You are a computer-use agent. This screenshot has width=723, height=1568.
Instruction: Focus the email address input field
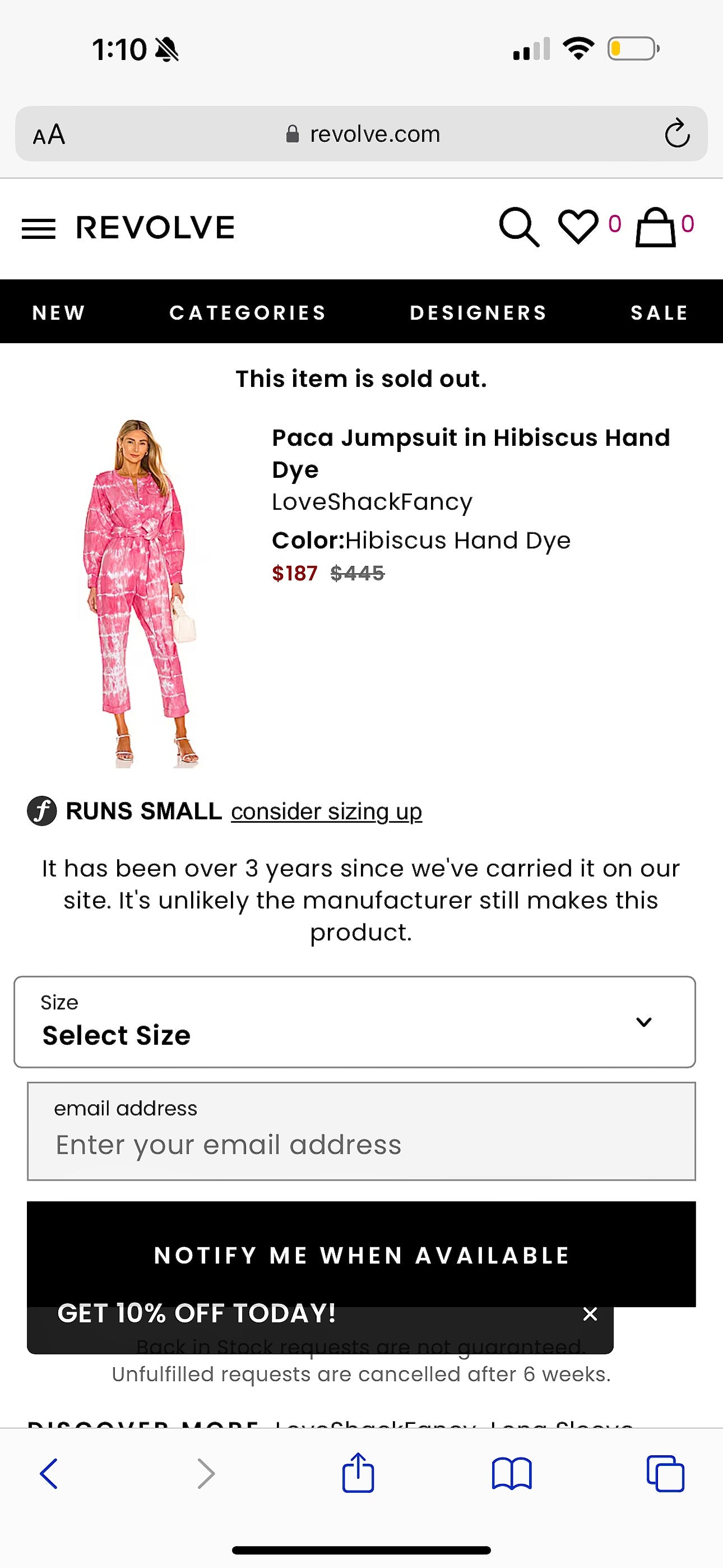click(361, 1143)
